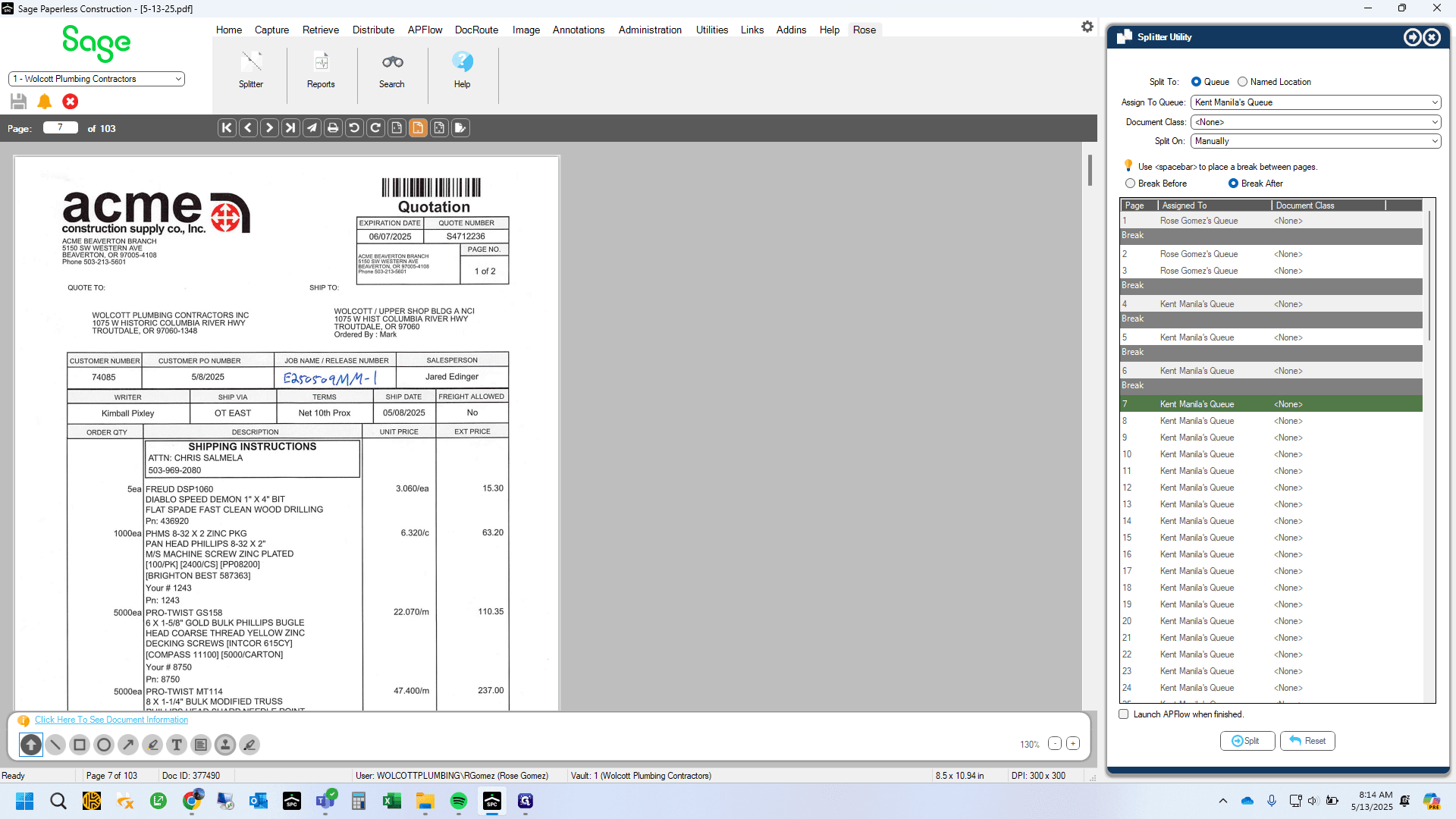Fit whole page in view
Viewport: 1456px width, 819px height.
click(439, 128)
